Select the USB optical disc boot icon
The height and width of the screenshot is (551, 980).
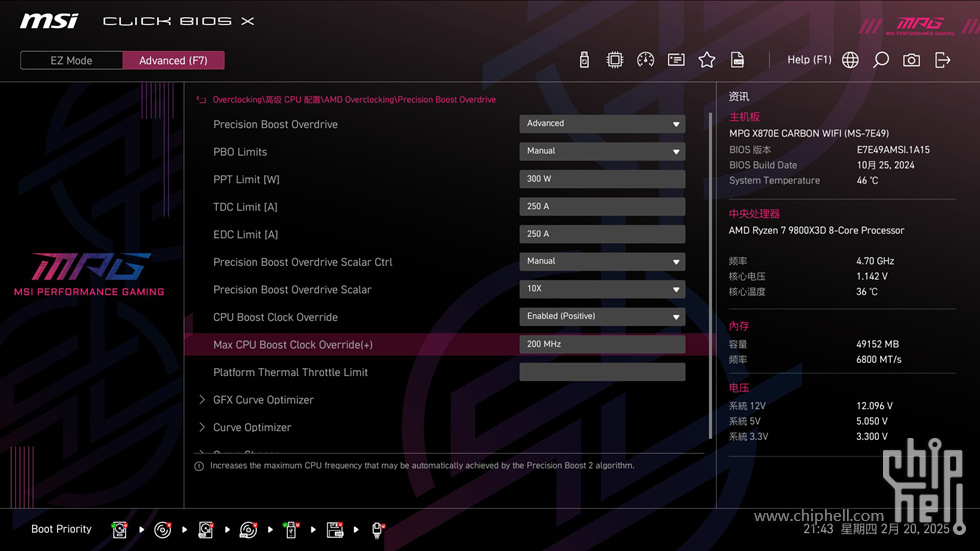click(x=248, y=530)
